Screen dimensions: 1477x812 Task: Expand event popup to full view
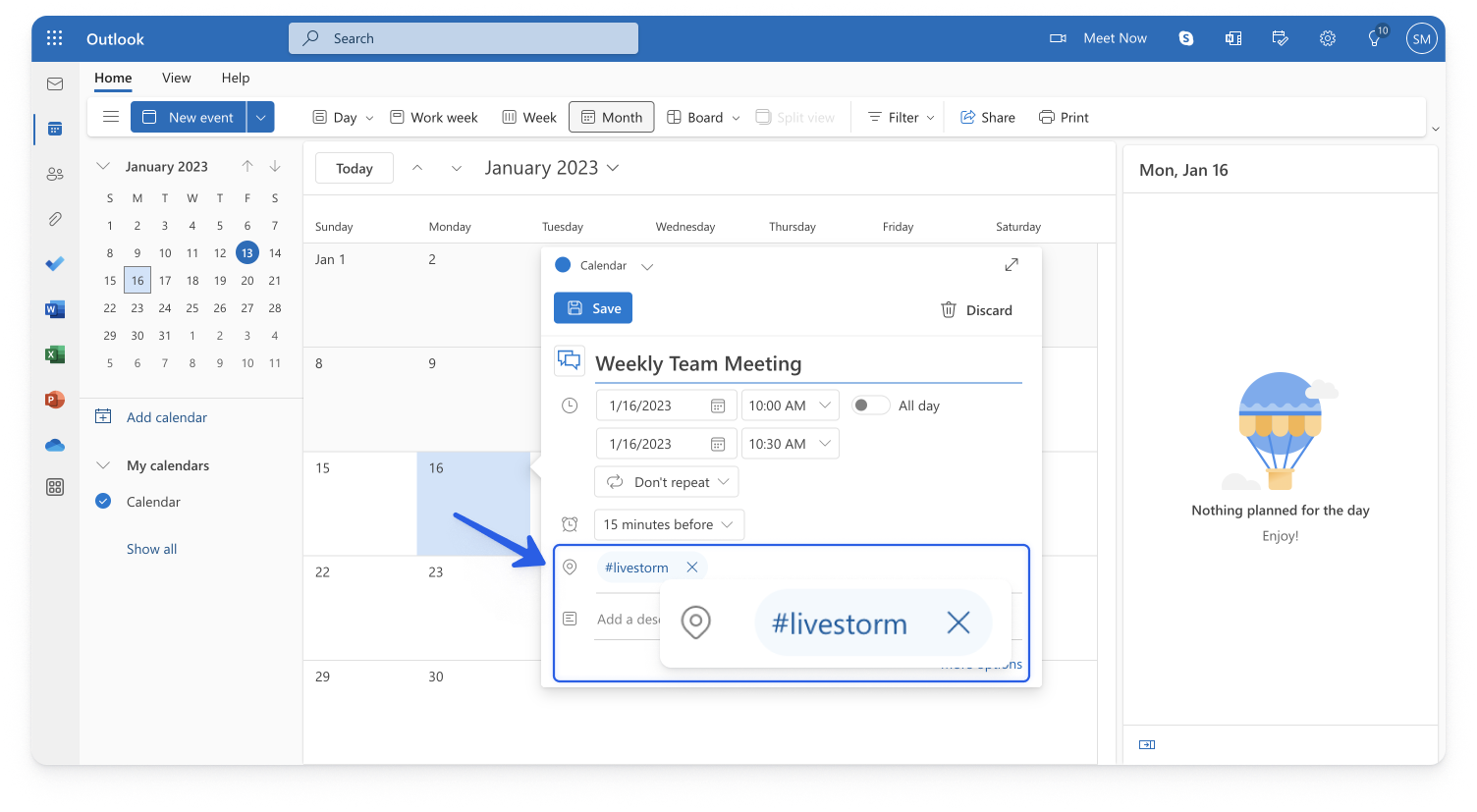[x=1012, y=265]
